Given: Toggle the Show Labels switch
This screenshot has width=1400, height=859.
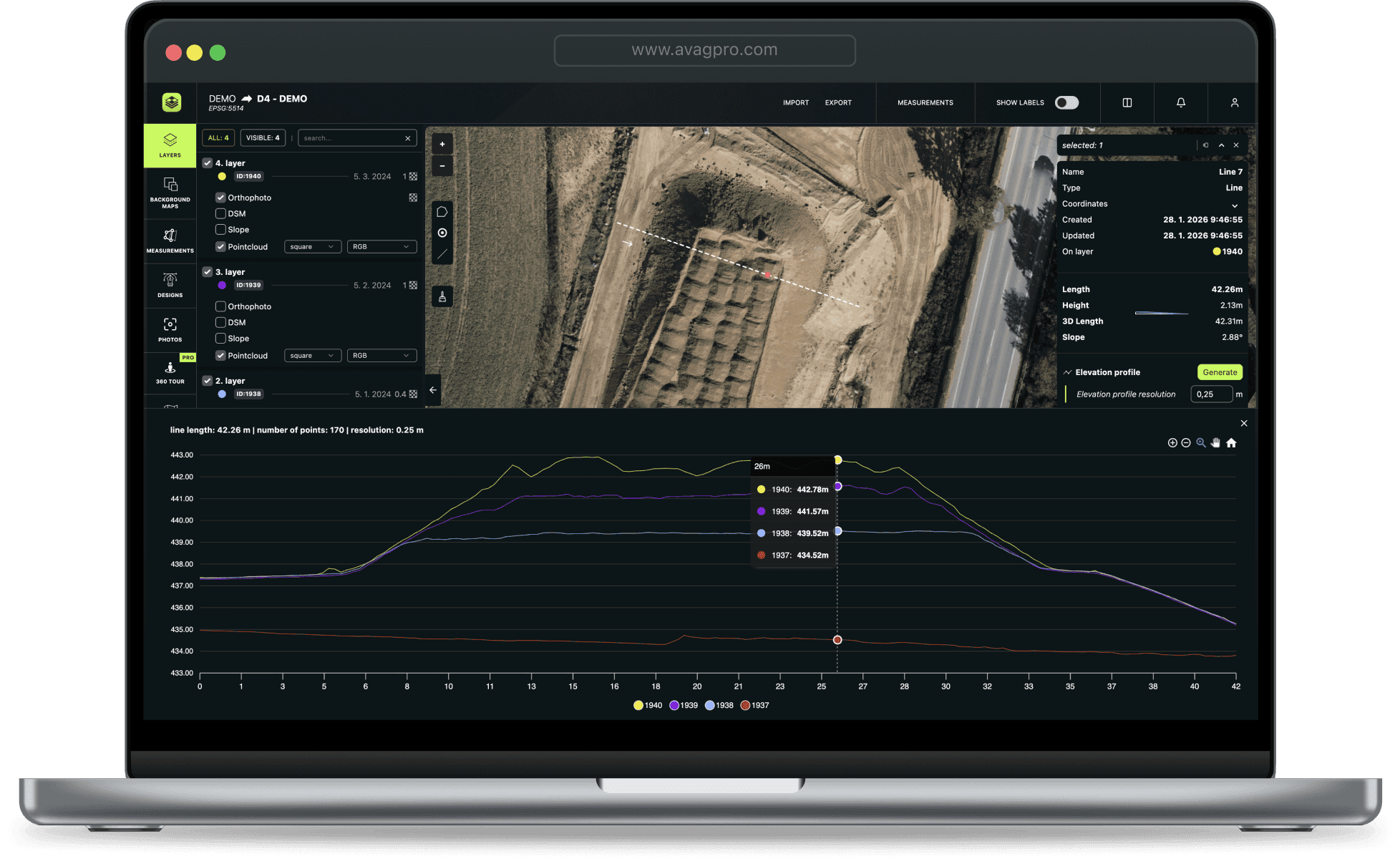Looking at the screenshot, I should 1066,102.
